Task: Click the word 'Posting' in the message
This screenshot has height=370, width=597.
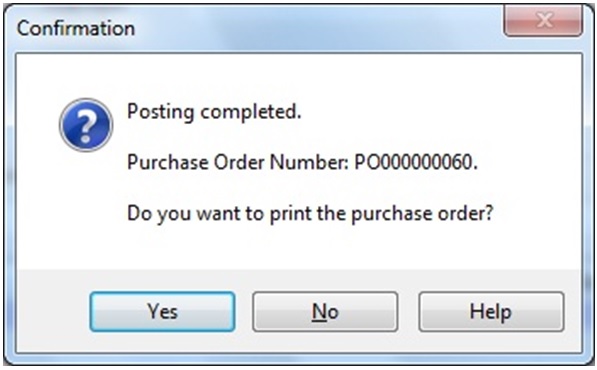Action: click(x=160, y=113)
